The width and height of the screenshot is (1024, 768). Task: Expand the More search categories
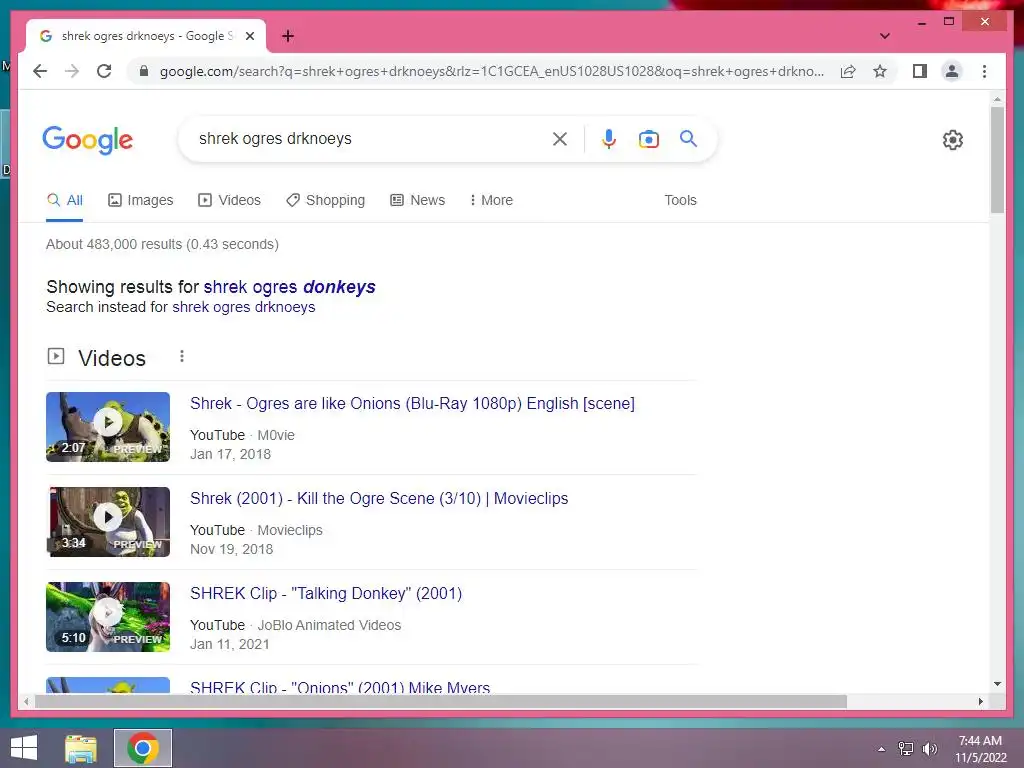491,200
